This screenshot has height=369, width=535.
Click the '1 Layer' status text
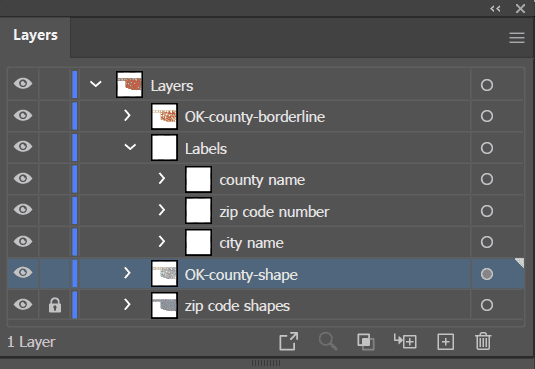[31, 342]
